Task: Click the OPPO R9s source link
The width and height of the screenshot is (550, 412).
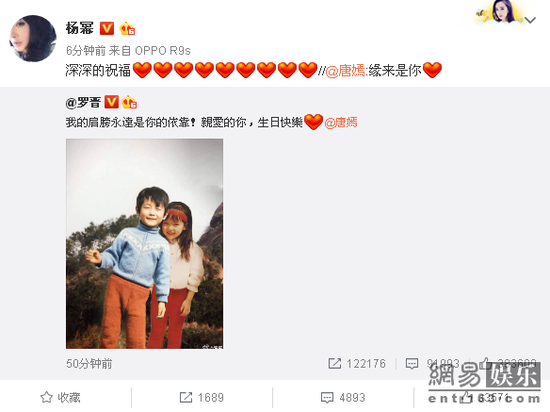Action: coord(163,51)
